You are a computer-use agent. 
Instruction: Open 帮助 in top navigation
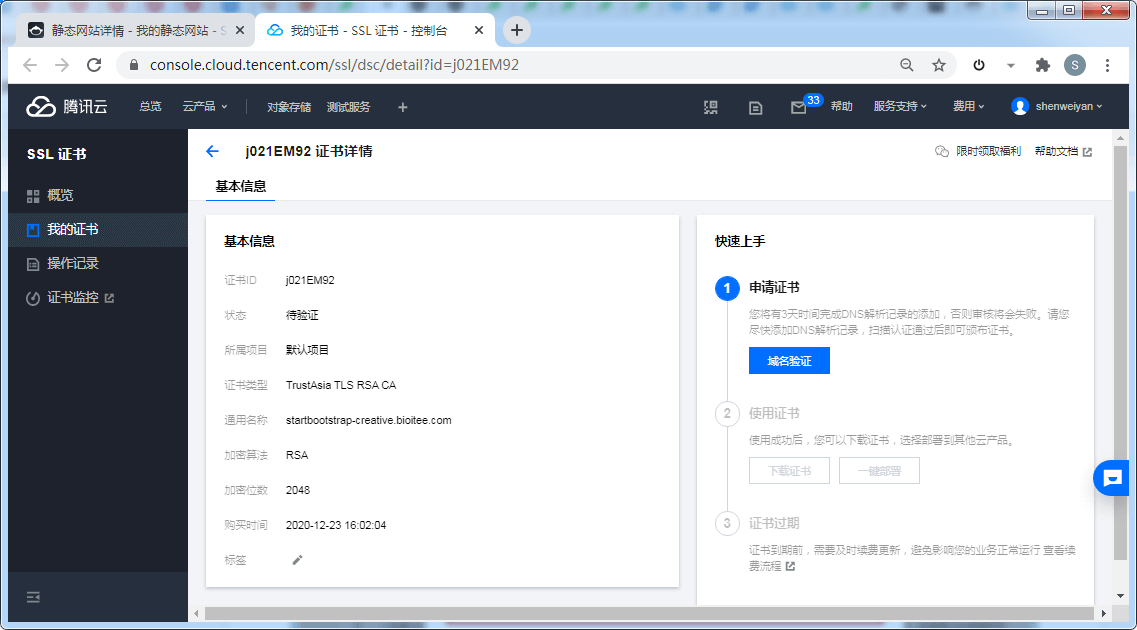tap(841, 107)
